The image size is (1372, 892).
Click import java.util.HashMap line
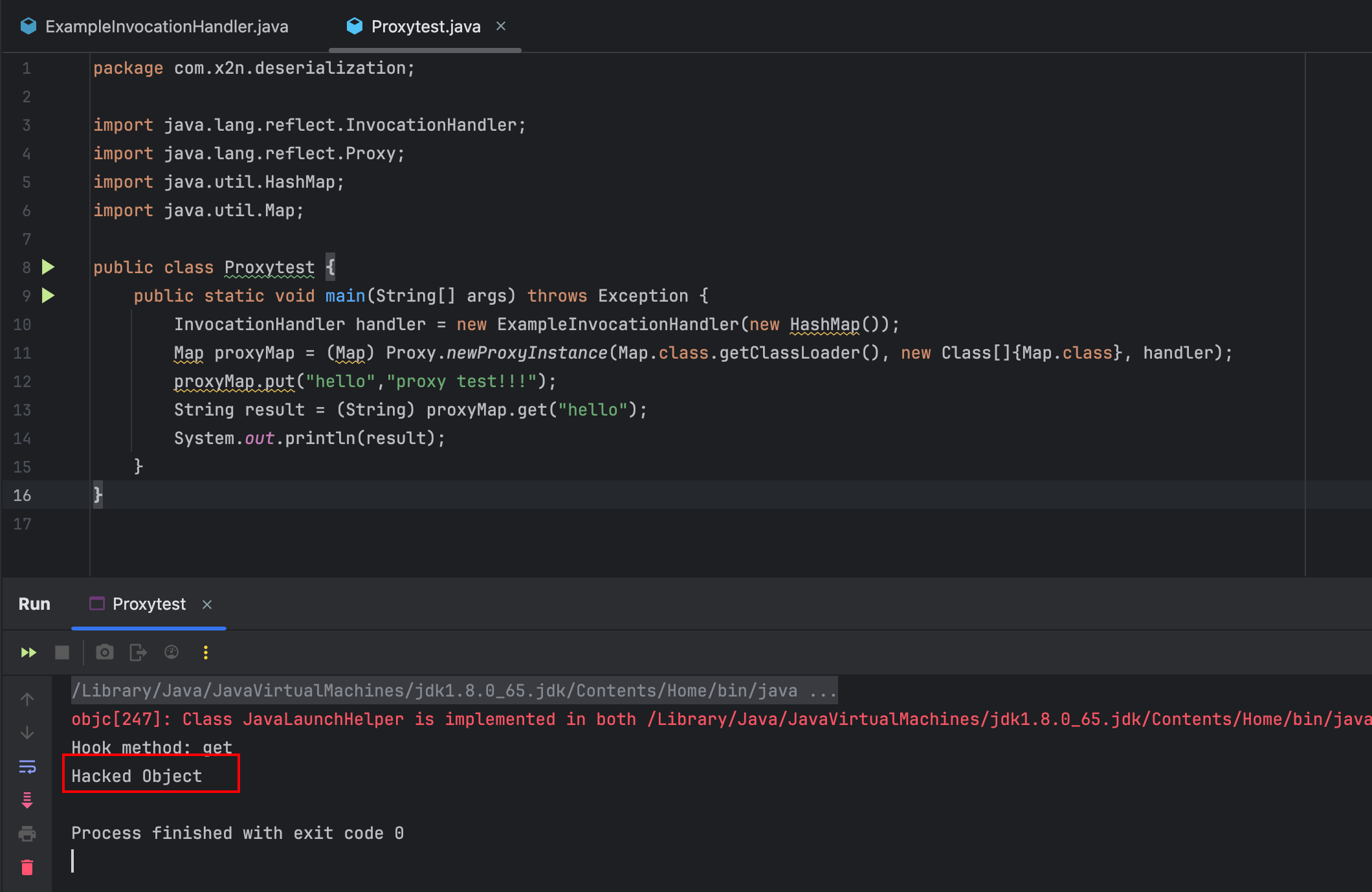click(218, 182)
